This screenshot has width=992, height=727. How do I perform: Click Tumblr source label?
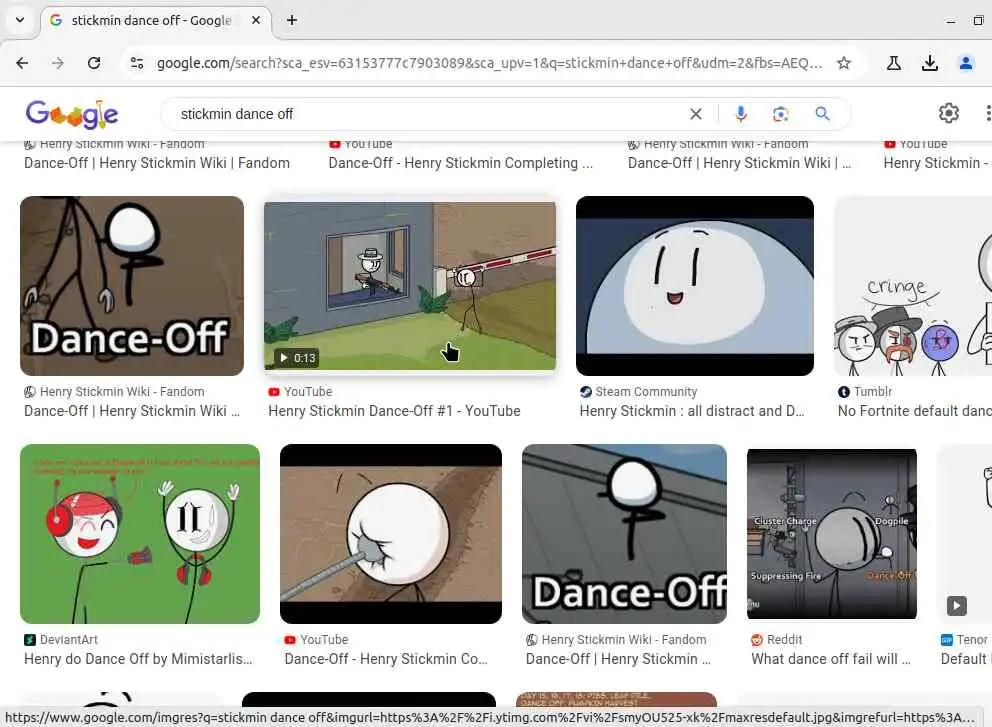click(872, 392)
